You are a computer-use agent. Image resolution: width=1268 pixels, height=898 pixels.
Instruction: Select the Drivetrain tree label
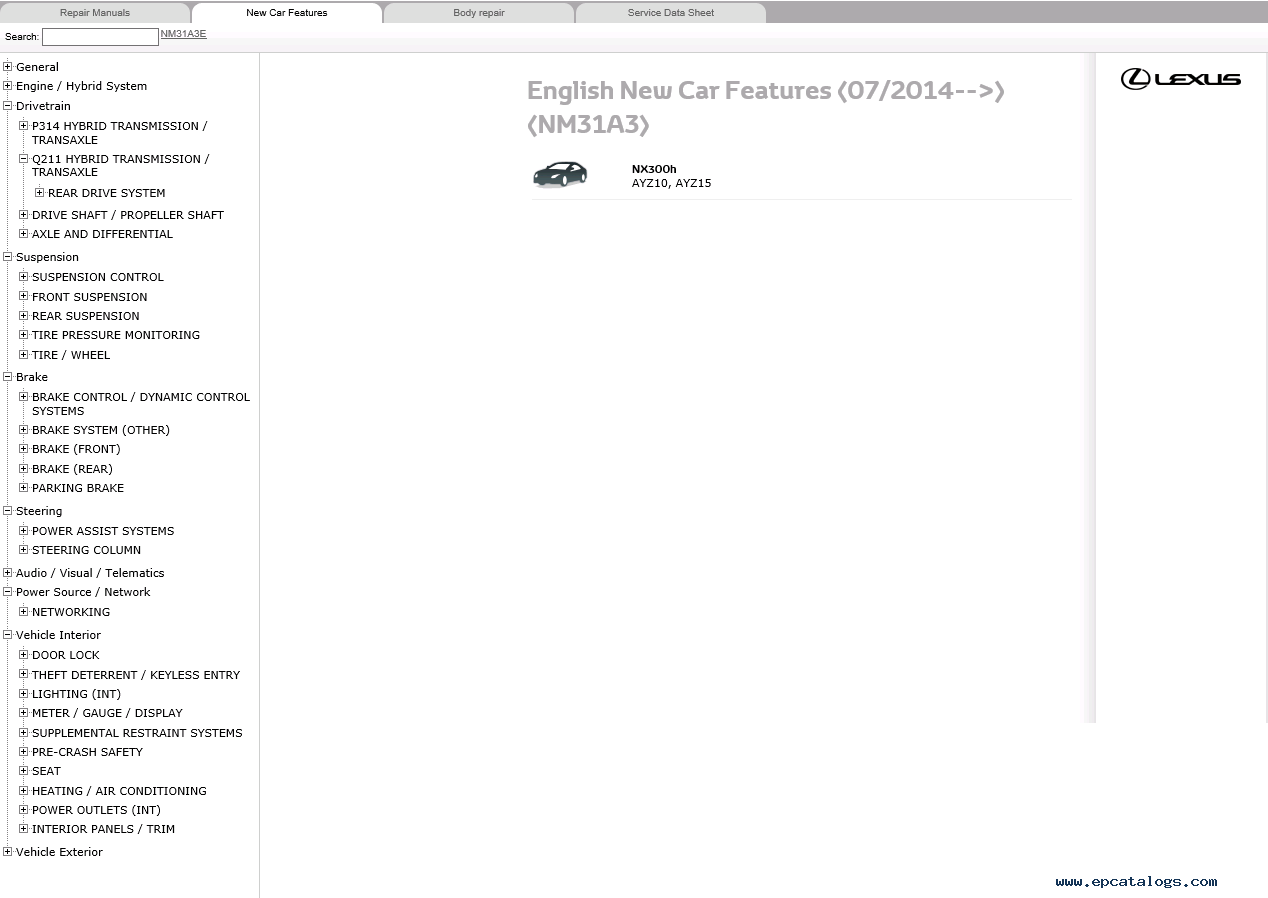pyautogui.click(x=43, y=106)
